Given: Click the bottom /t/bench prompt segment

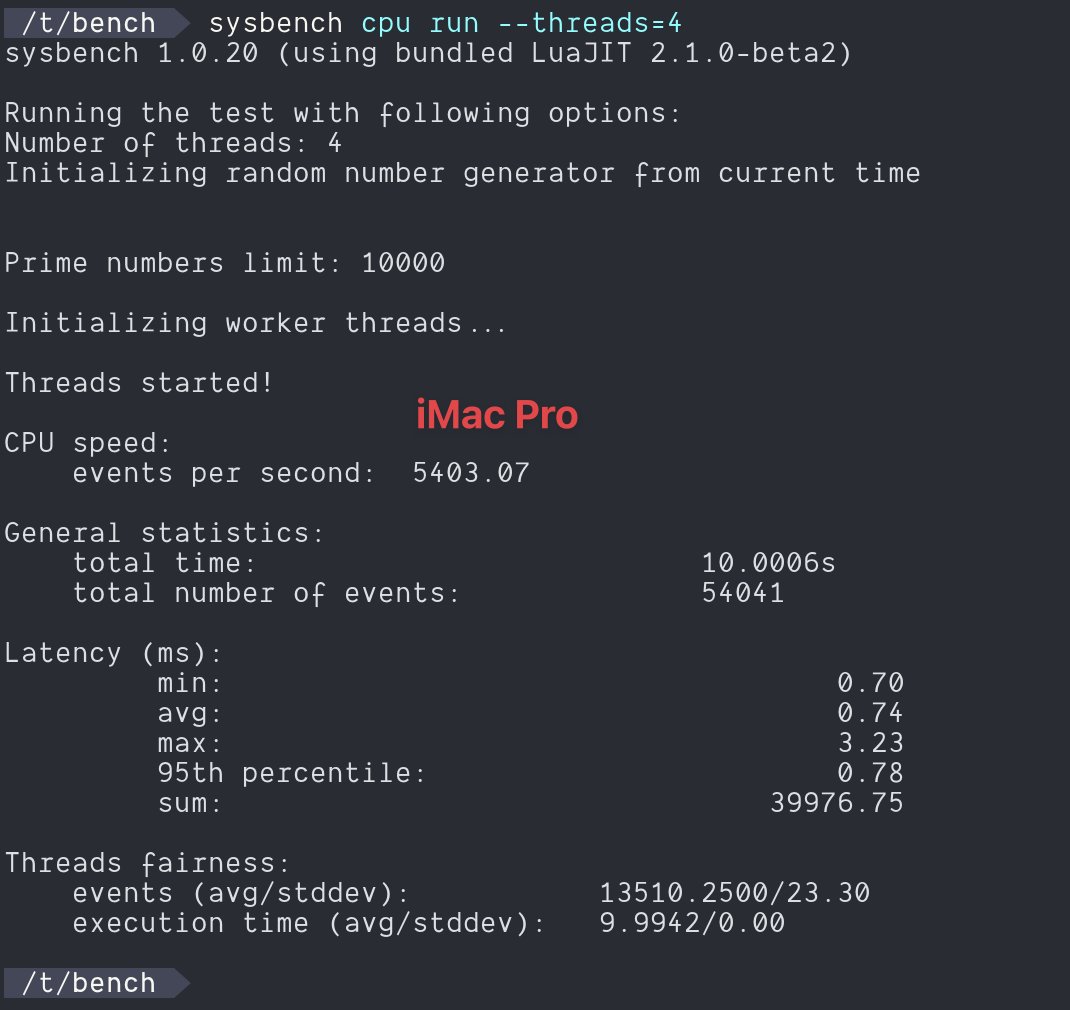Looking at the screenshot, I should point(96,983).
